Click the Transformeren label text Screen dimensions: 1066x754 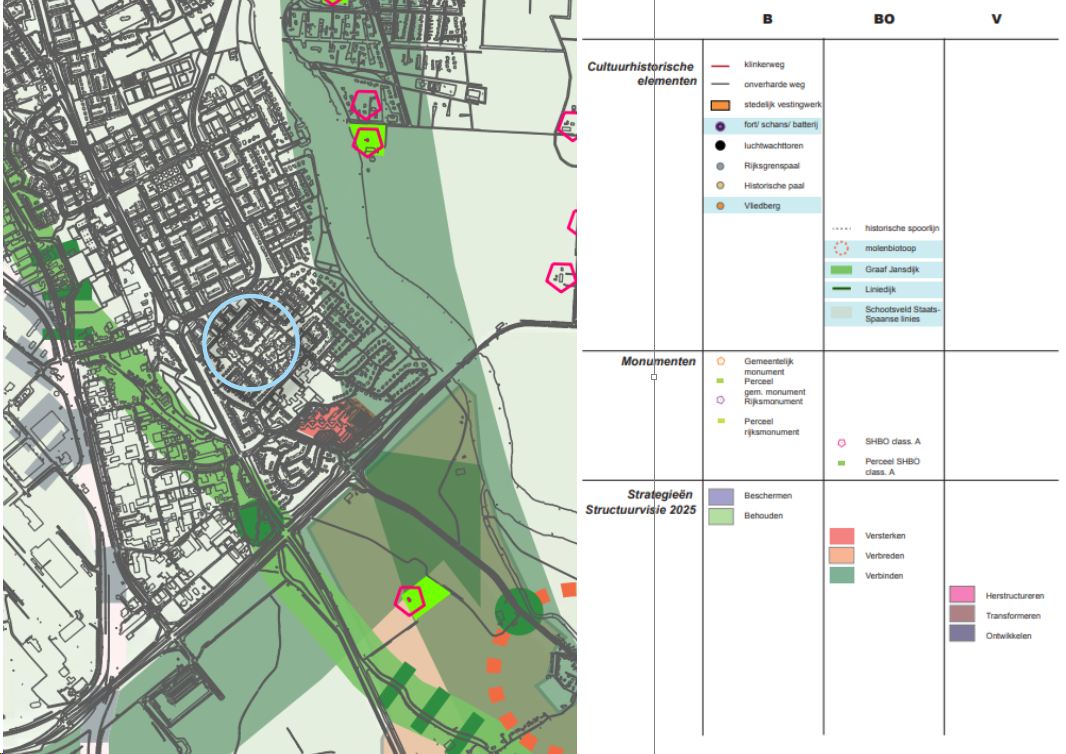pos(1013,616)
